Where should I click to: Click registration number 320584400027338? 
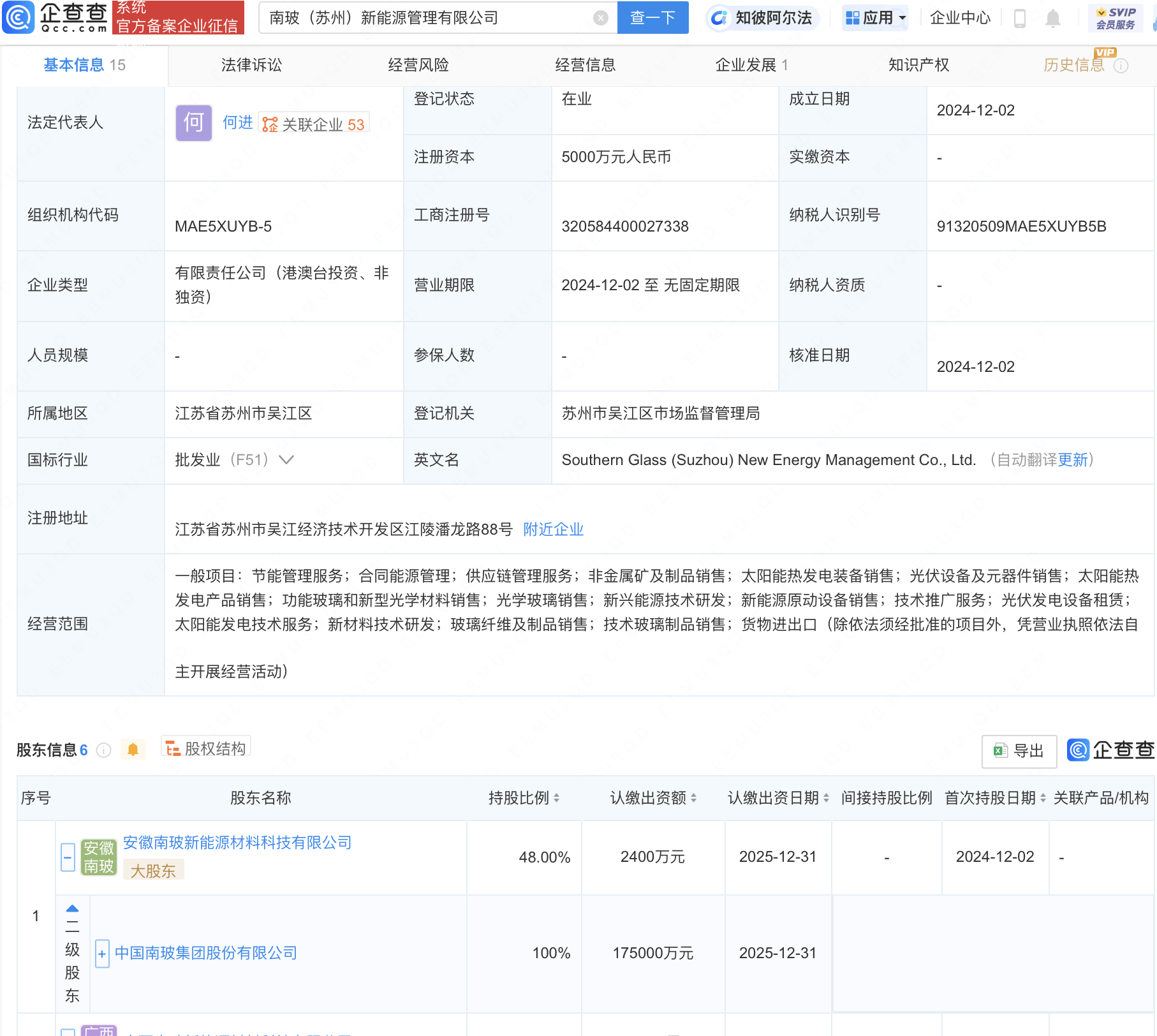(625, 226)
